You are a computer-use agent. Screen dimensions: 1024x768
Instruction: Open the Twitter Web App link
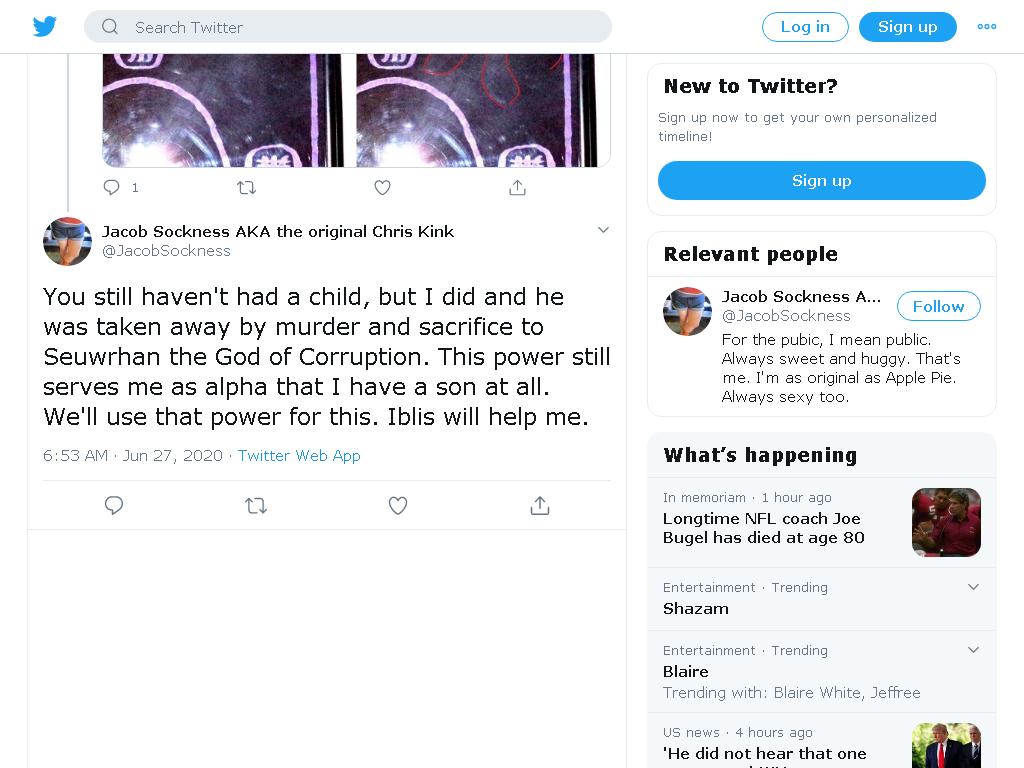click(299, 456)
